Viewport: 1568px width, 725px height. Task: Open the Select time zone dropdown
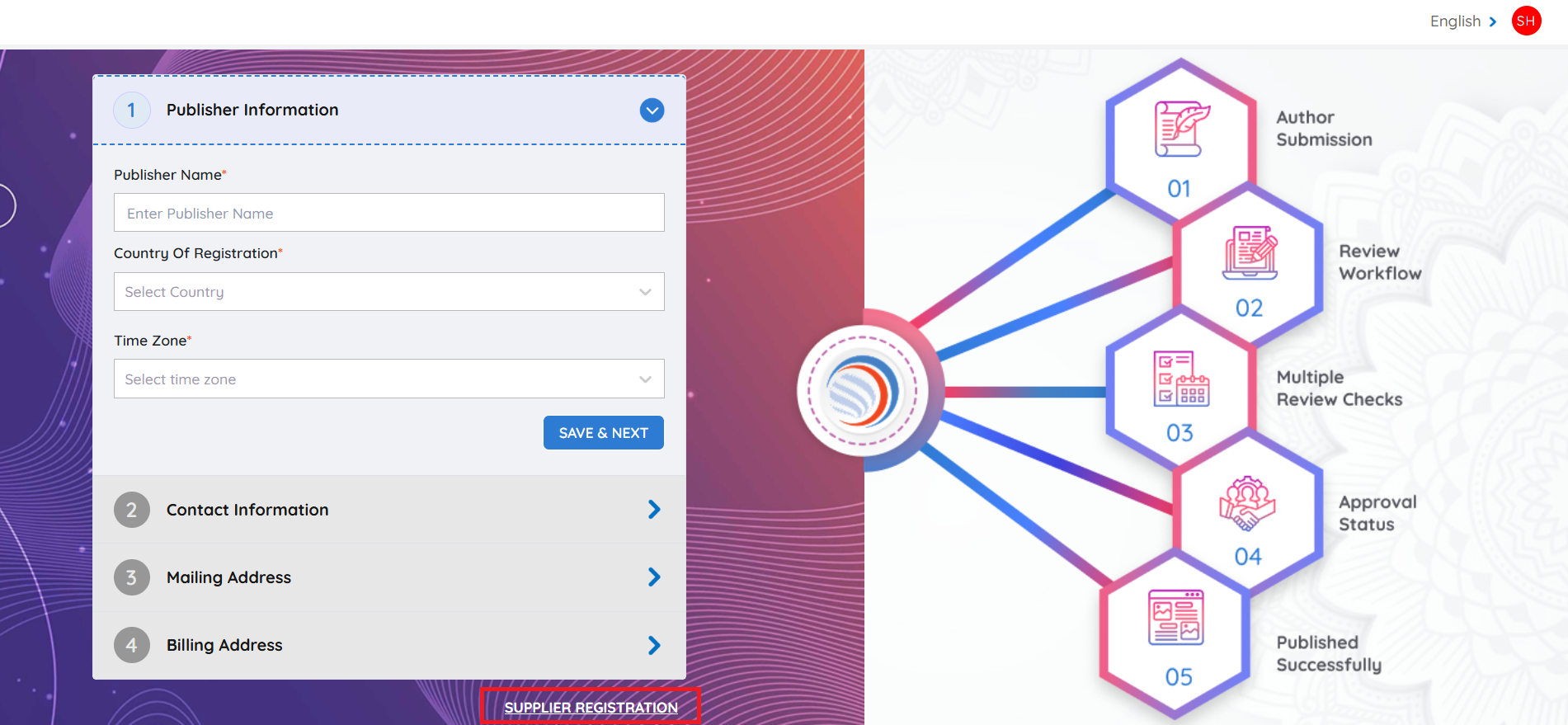(388, 379)
